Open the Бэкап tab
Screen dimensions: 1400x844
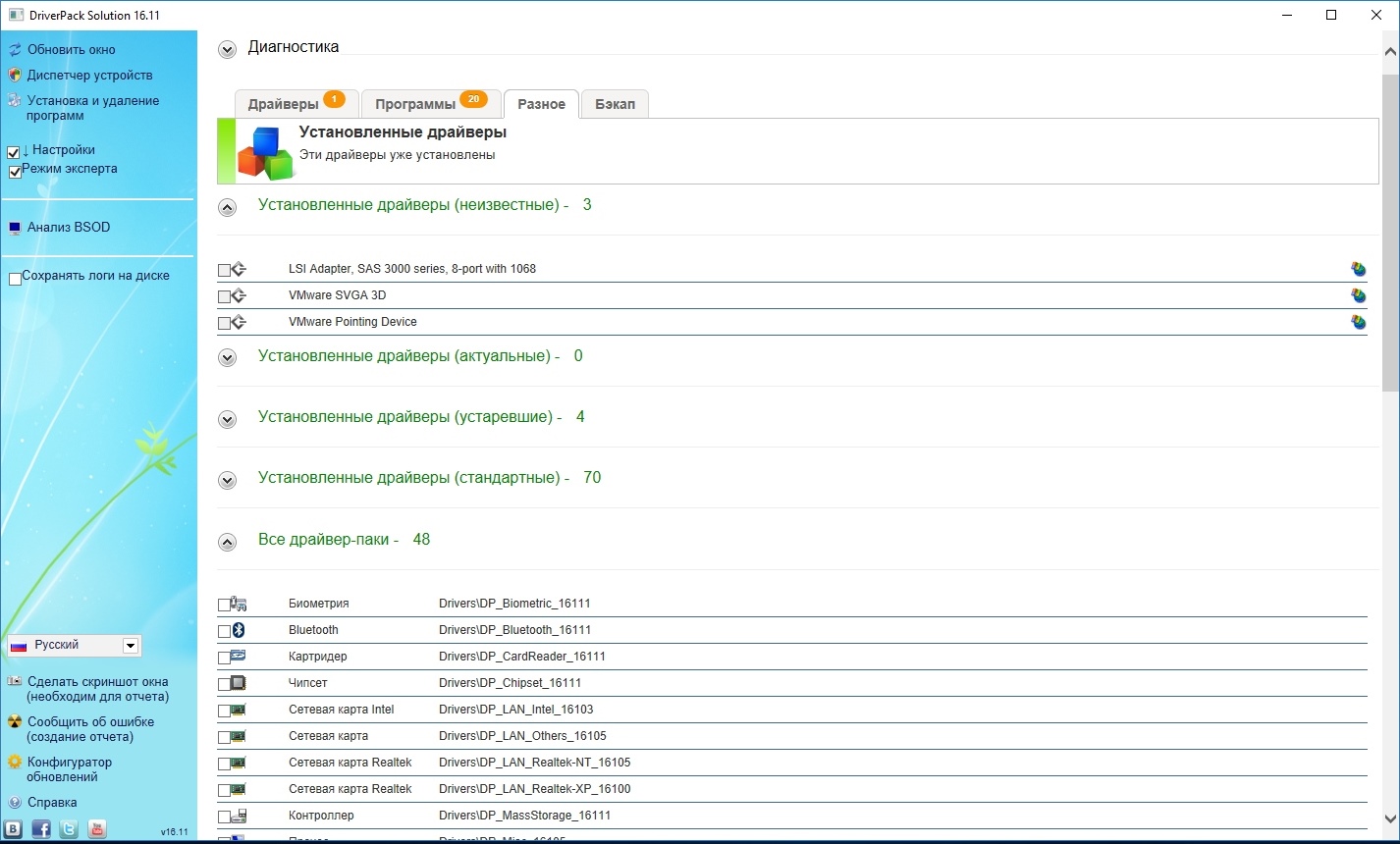coord(615,104)
